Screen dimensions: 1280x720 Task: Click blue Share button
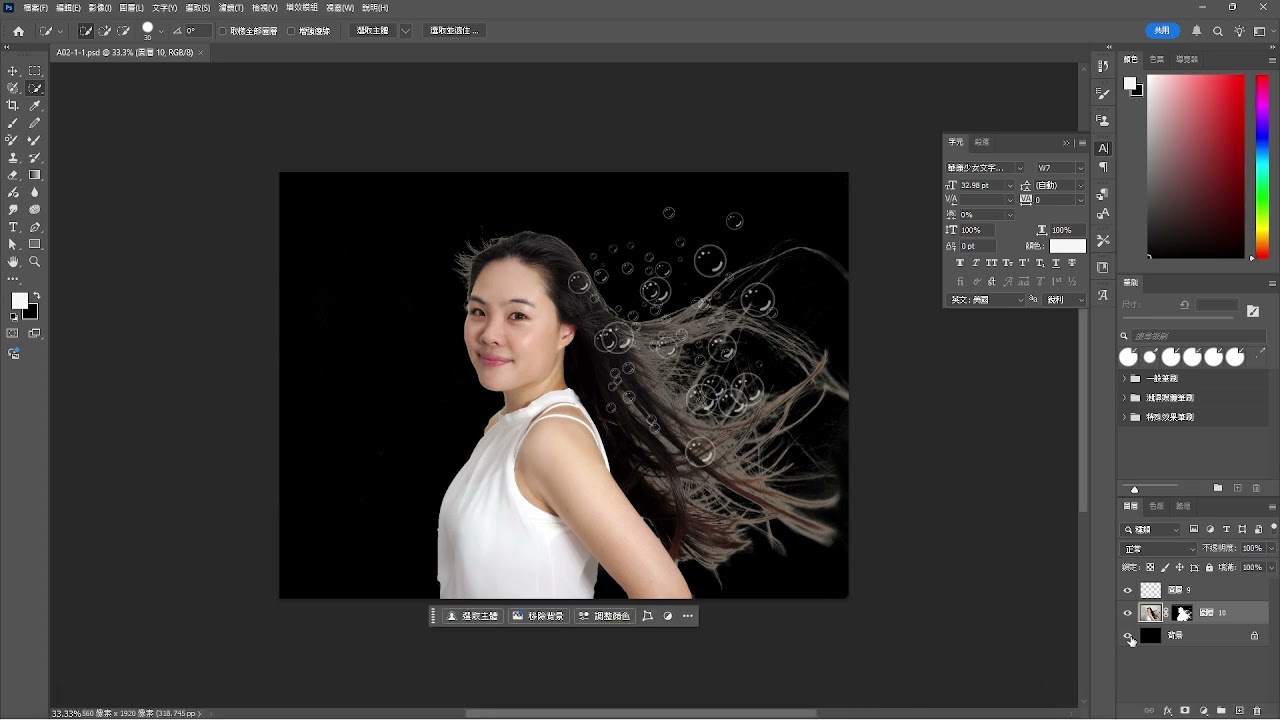coord(1162,31)
